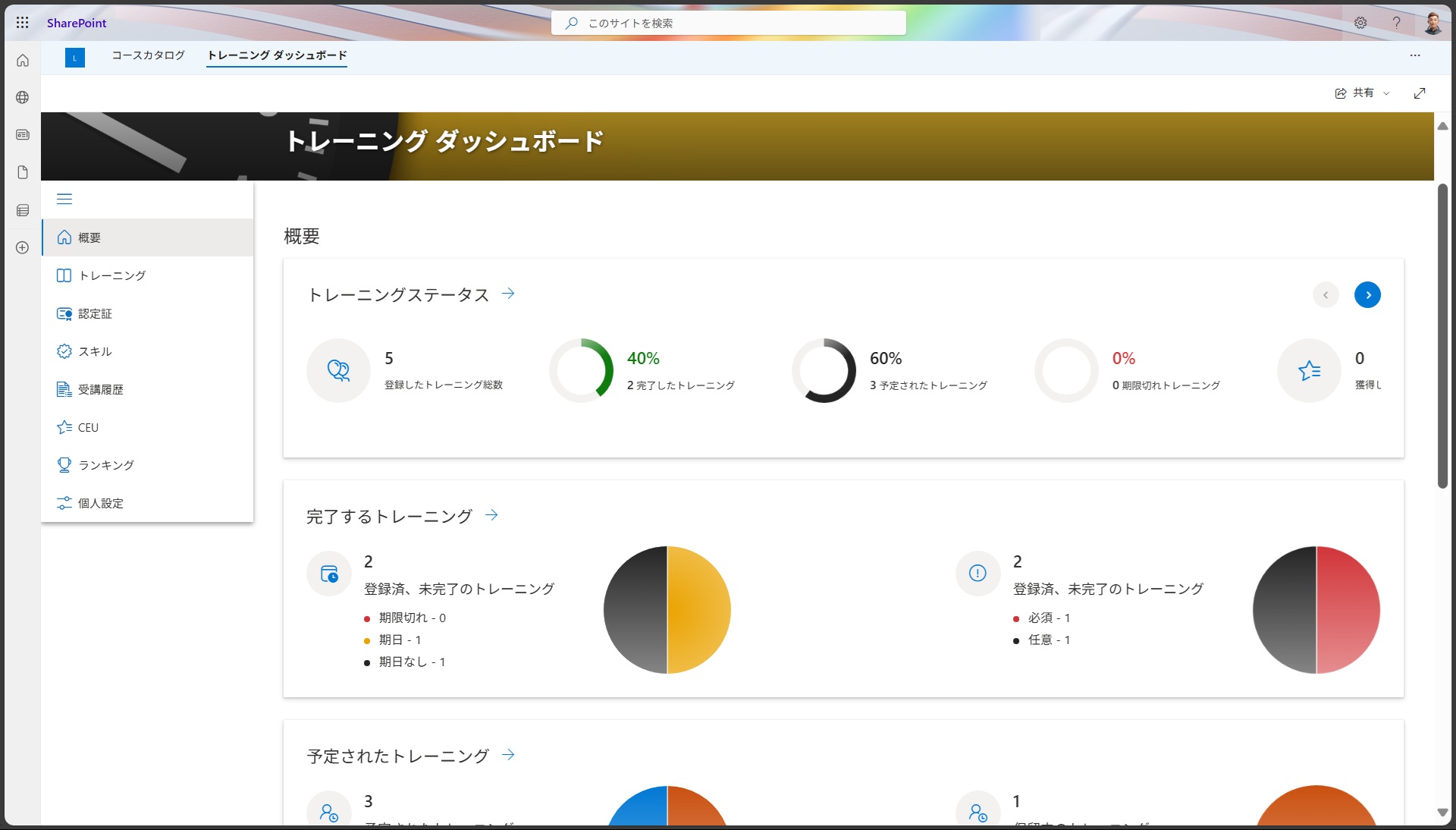The width and height of the screenshot is (1456, 830).
Task: Click the 期日 - 1 legend entry
Action: [392, 640]
